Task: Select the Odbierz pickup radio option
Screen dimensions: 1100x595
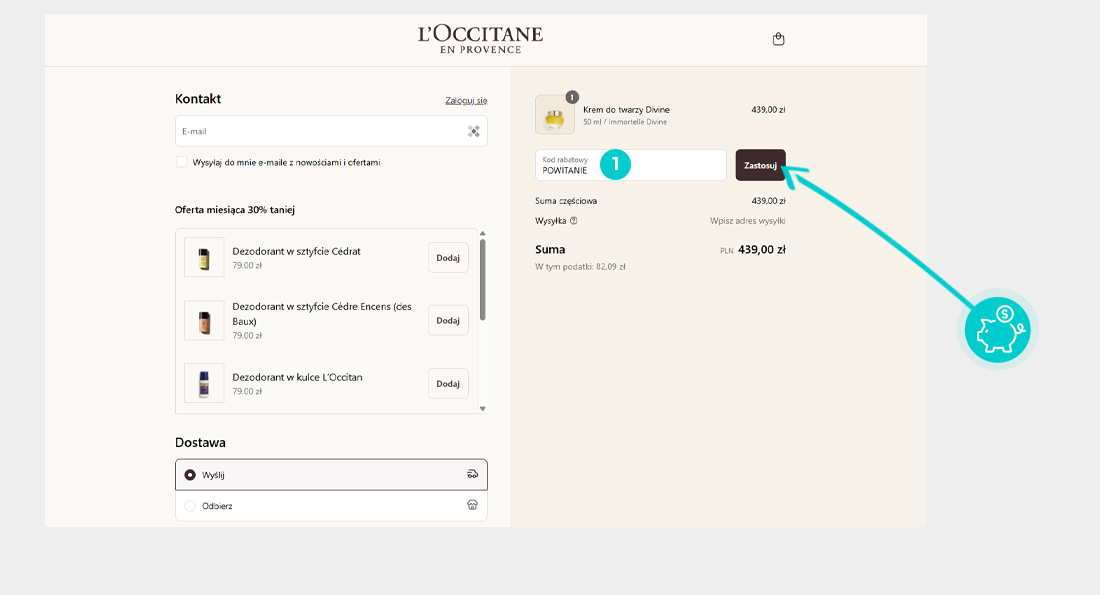Action: [x=190, y=506]
